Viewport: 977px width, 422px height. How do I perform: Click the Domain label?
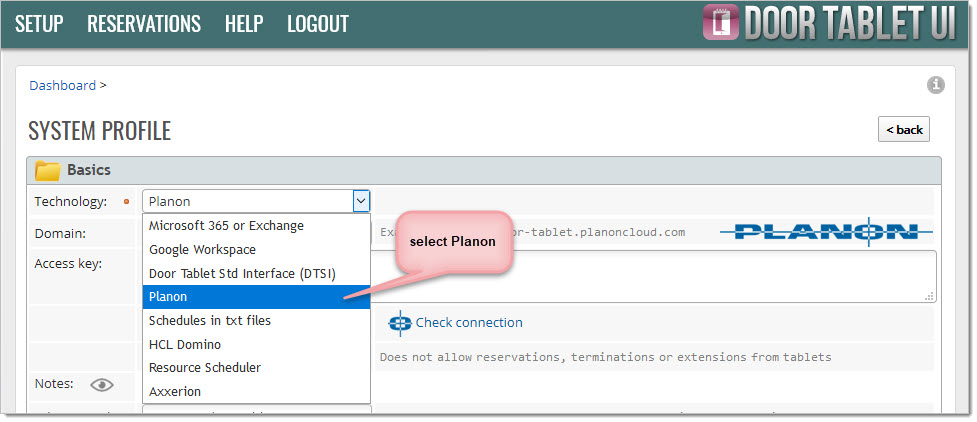pyautogui.click(x=60, y=234)
